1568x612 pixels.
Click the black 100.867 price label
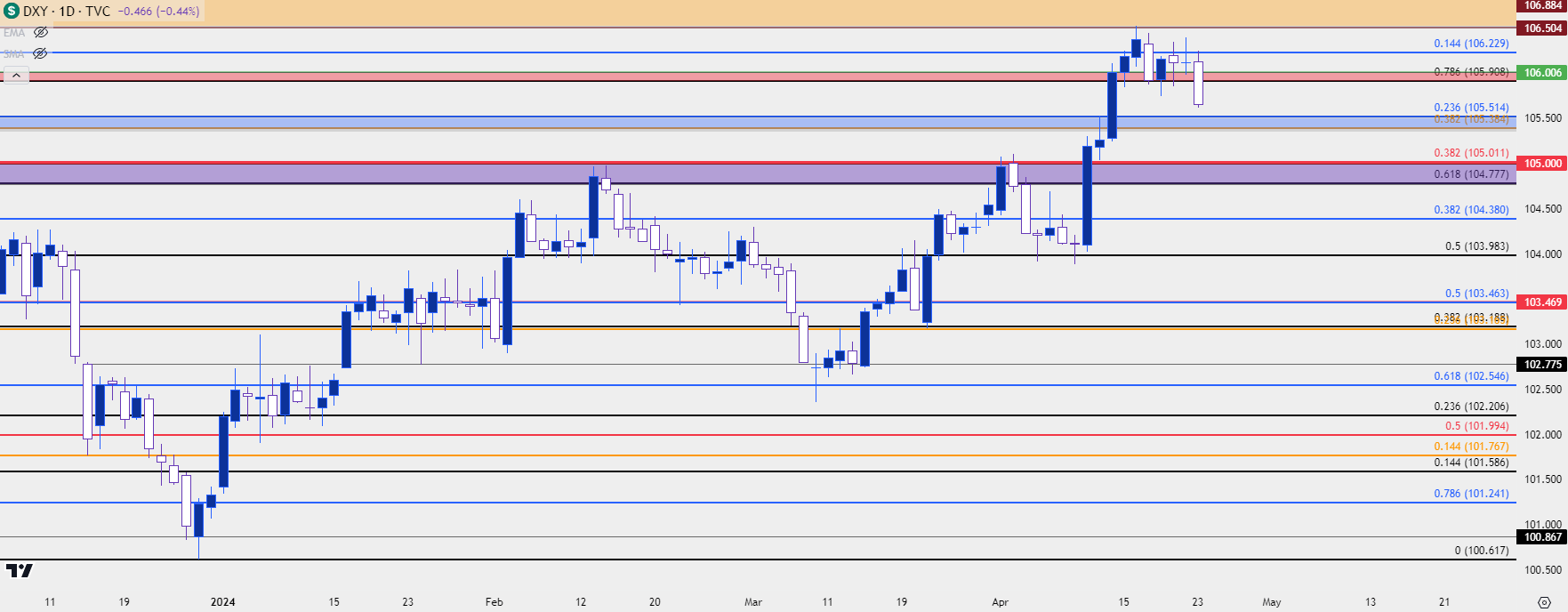(x=1542, y=537)
